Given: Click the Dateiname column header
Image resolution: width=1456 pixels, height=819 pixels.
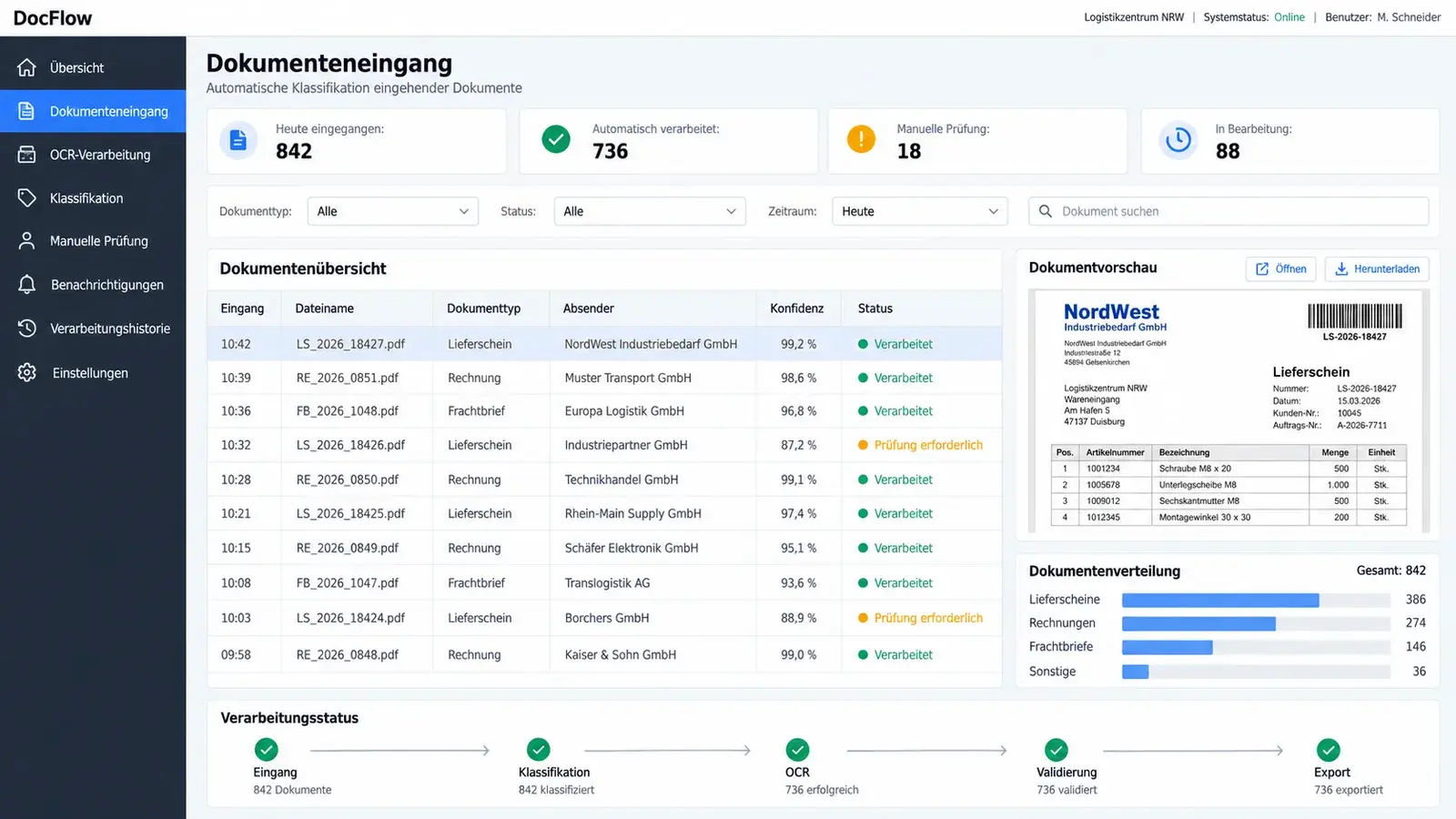Looking at the screenshot, I should coord(324,308).
